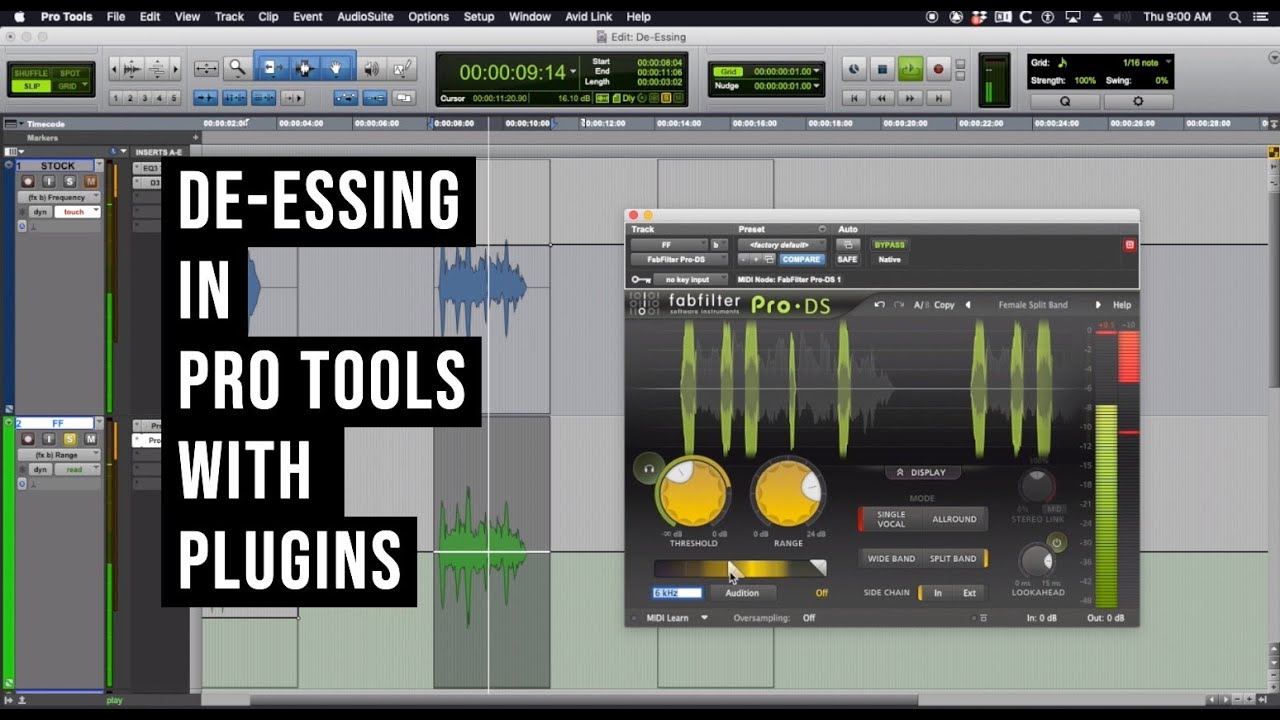Mute the FF track
1280x720 pixels.
point(90,439)
